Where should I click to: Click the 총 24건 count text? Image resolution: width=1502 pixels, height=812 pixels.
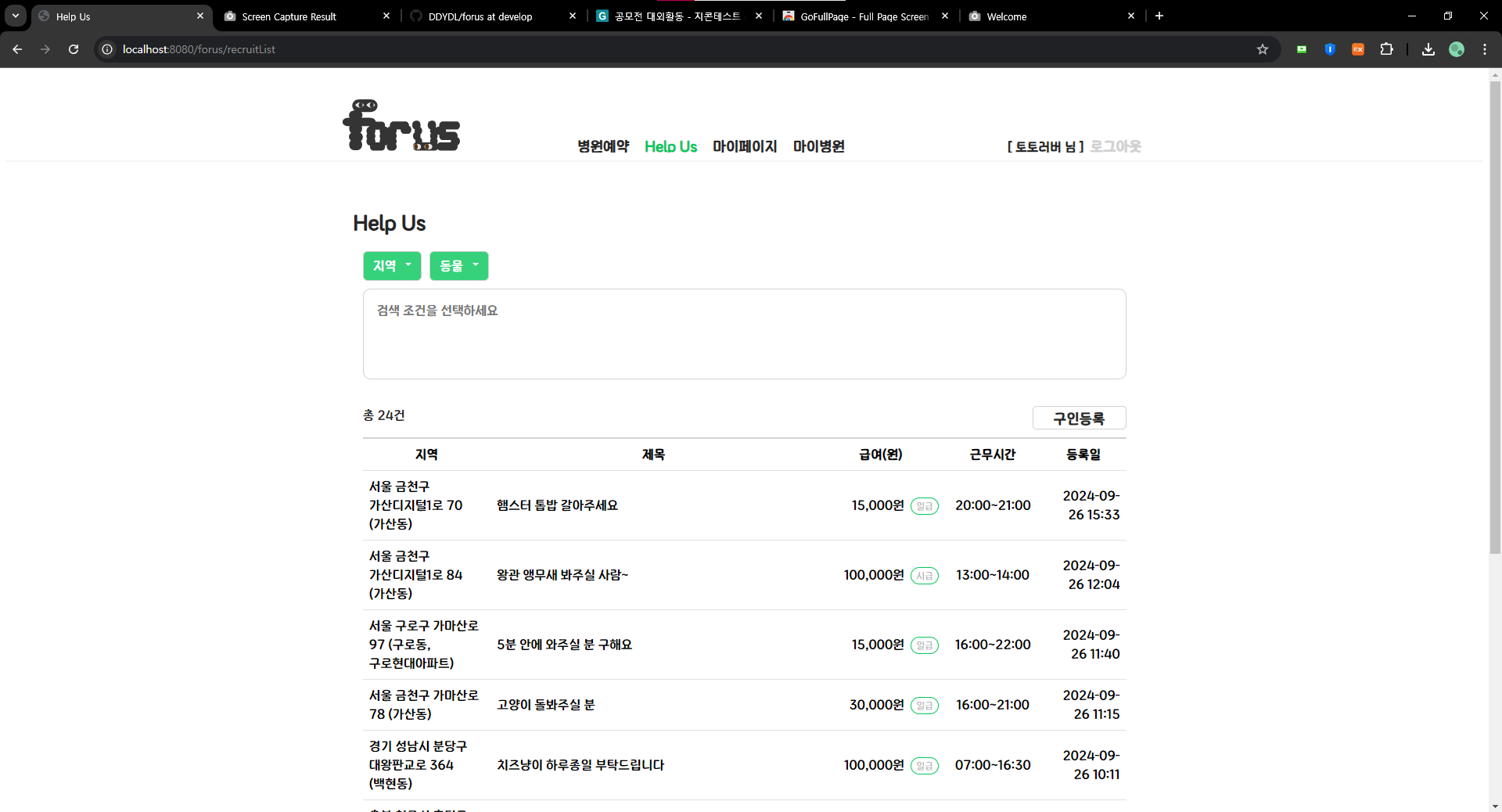pos(383,415)
